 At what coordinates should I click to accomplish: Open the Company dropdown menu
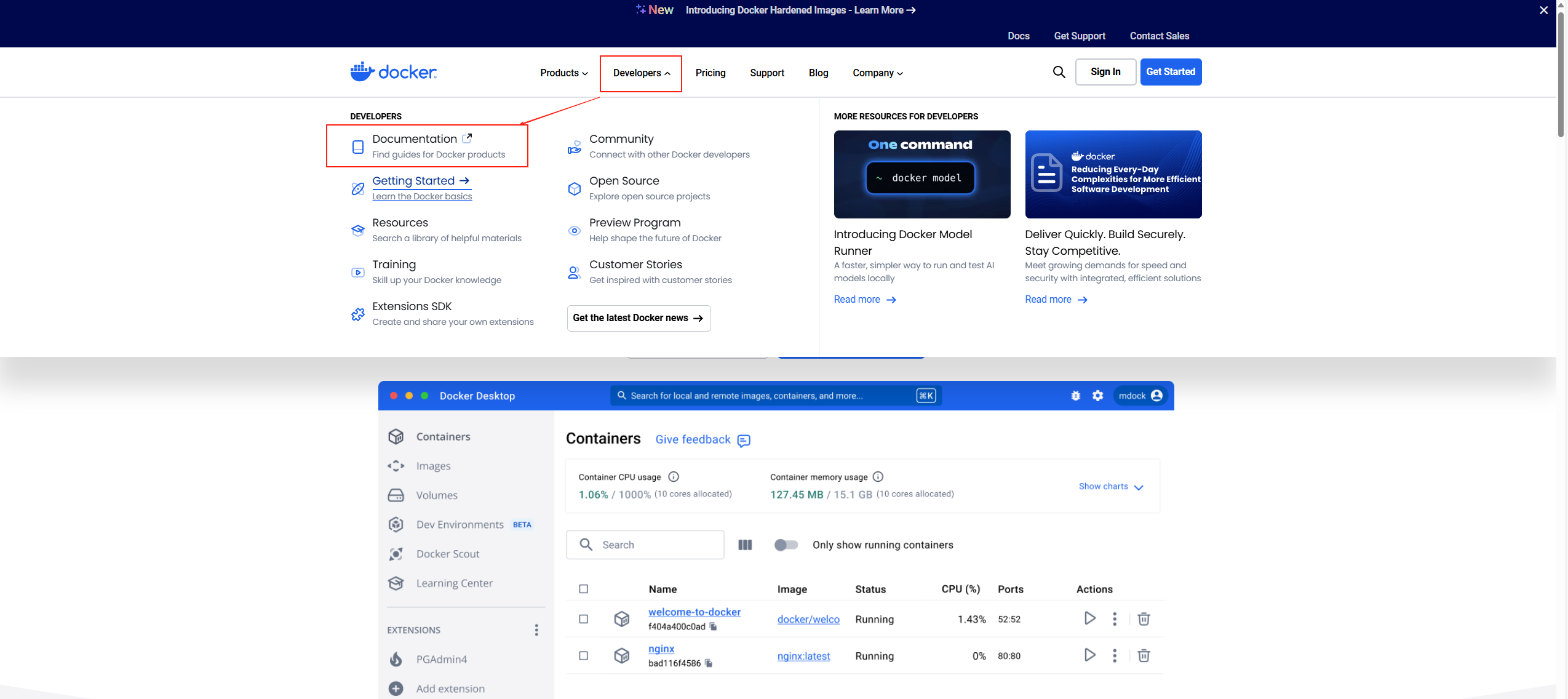877,73
